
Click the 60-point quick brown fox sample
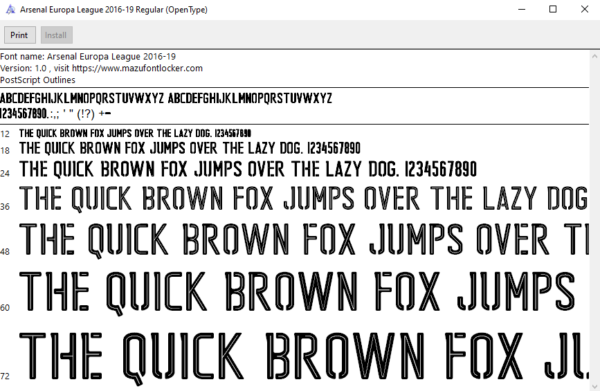pyautogui.click(x=297, y=293)
